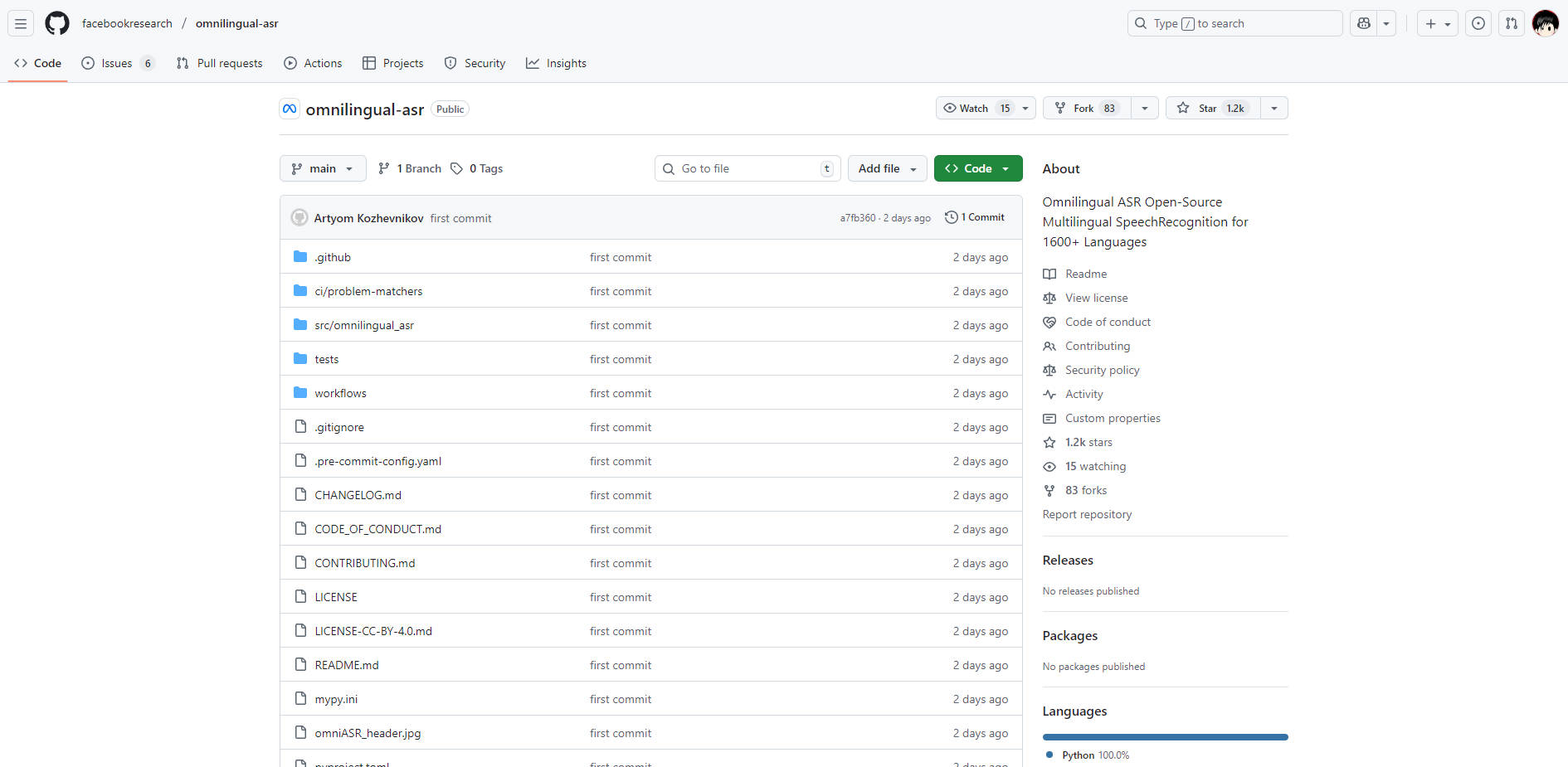Click the Python language bar
Image resolution: width=1568 pixels, height=767 pixels.
(x=1165, y=737)
